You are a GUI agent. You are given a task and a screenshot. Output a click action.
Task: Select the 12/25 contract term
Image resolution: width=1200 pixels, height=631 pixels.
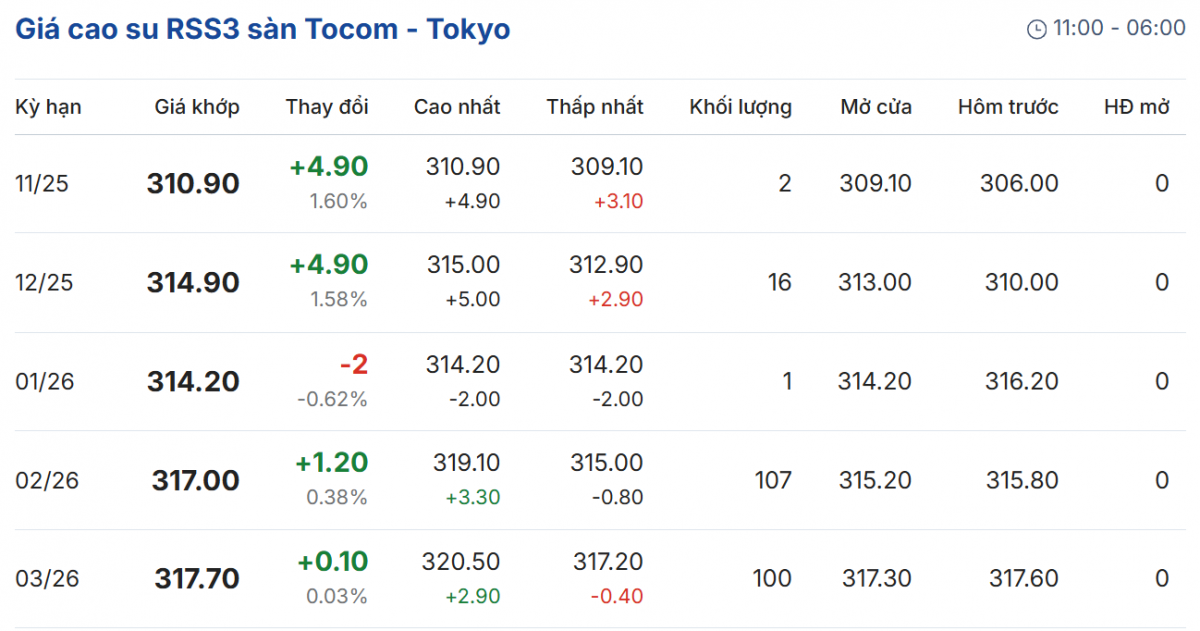tap(42, 283)
